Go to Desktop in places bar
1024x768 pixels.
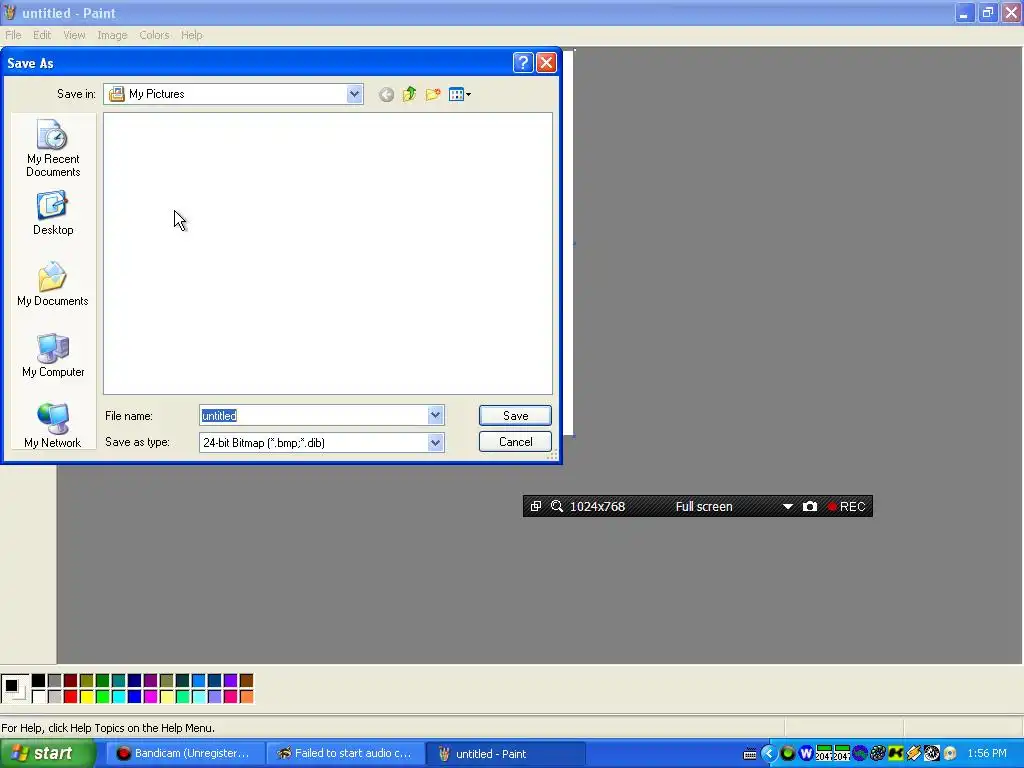click(53, 213)
